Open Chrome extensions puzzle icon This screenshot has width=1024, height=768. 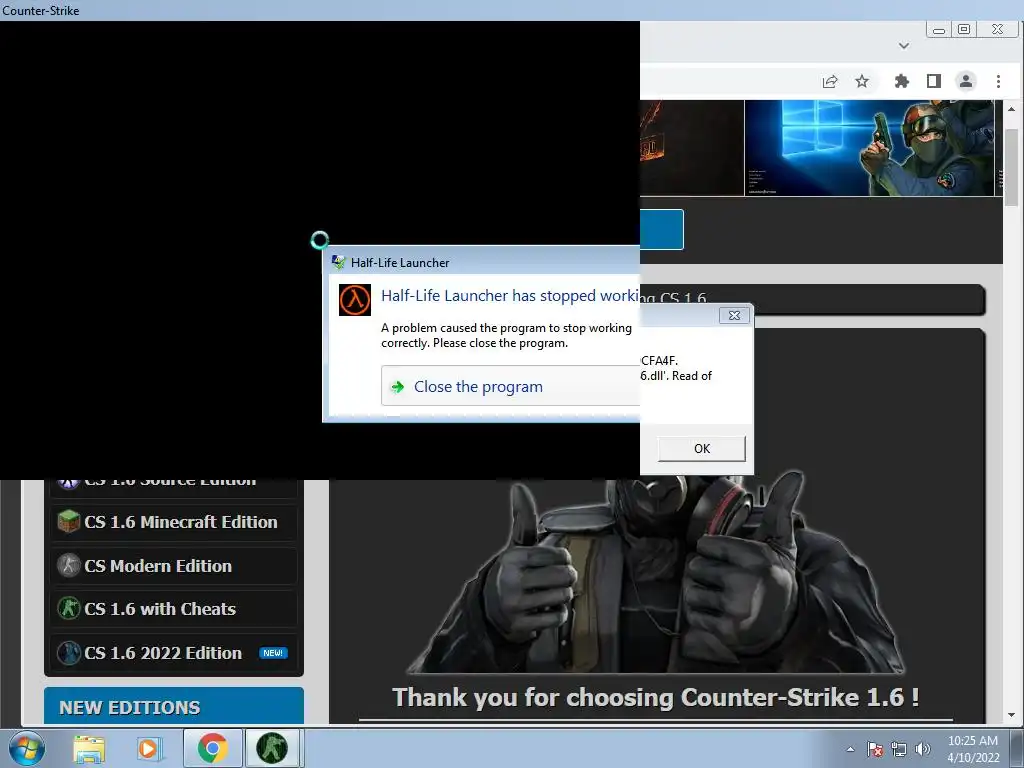[x=902, y=81]
